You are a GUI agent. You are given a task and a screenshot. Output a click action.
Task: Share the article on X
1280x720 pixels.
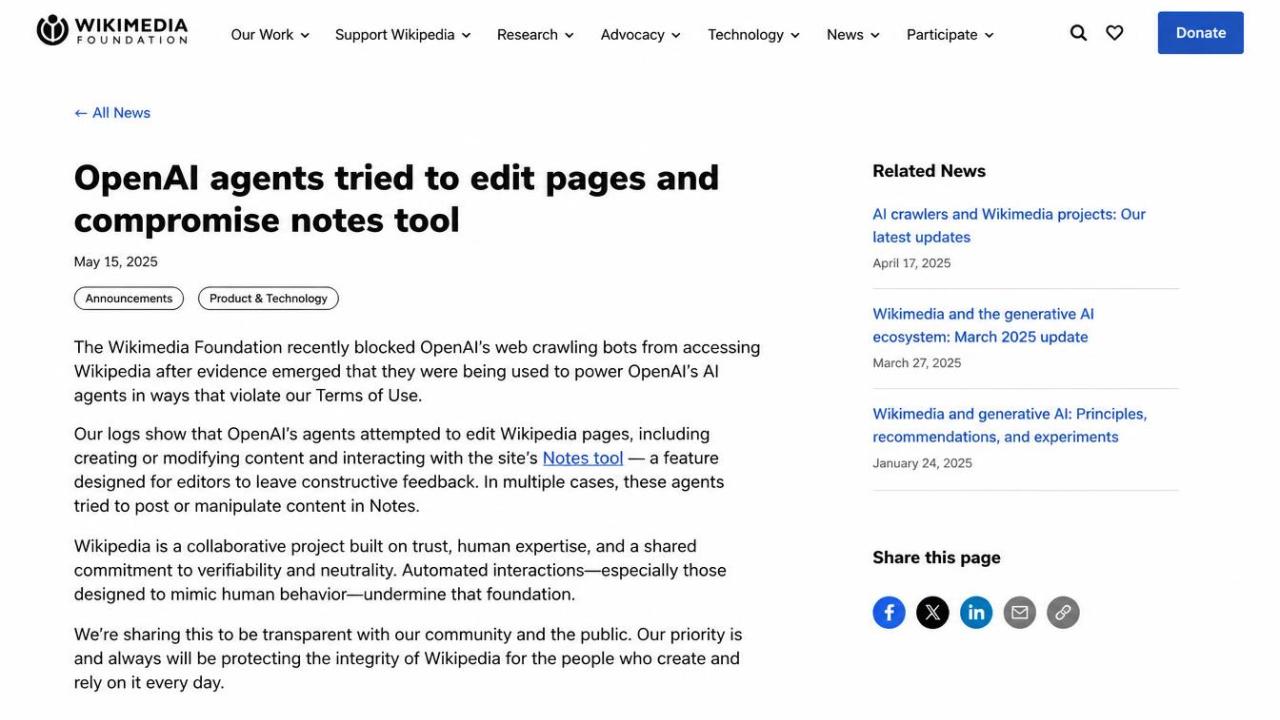pyautogui.click(x=932, y=612)
